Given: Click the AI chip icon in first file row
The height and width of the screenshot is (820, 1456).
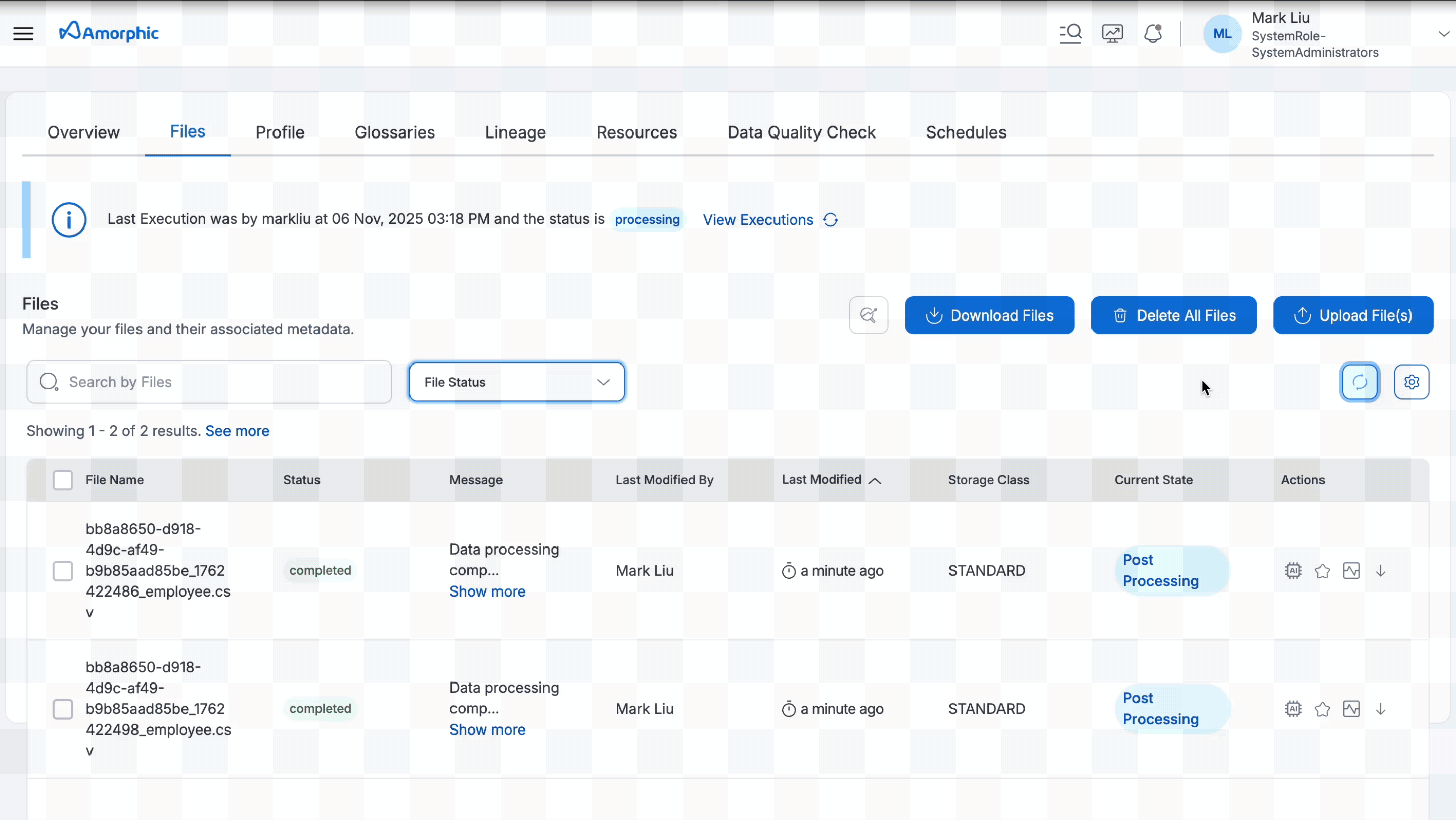Looking at the screenshot, I should click(x=1293, y=571).
